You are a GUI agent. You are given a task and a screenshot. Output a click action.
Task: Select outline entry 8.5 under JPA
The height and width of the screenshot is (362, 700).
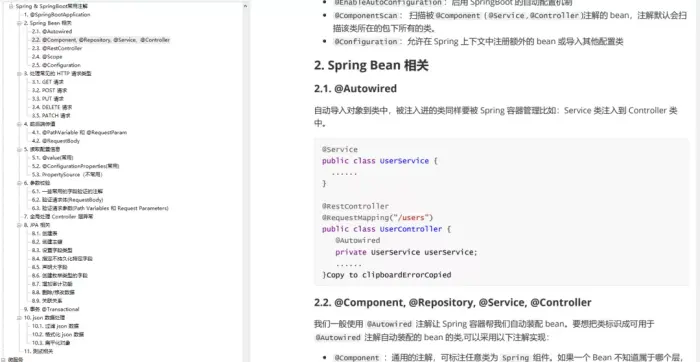[x=50, y=267]
